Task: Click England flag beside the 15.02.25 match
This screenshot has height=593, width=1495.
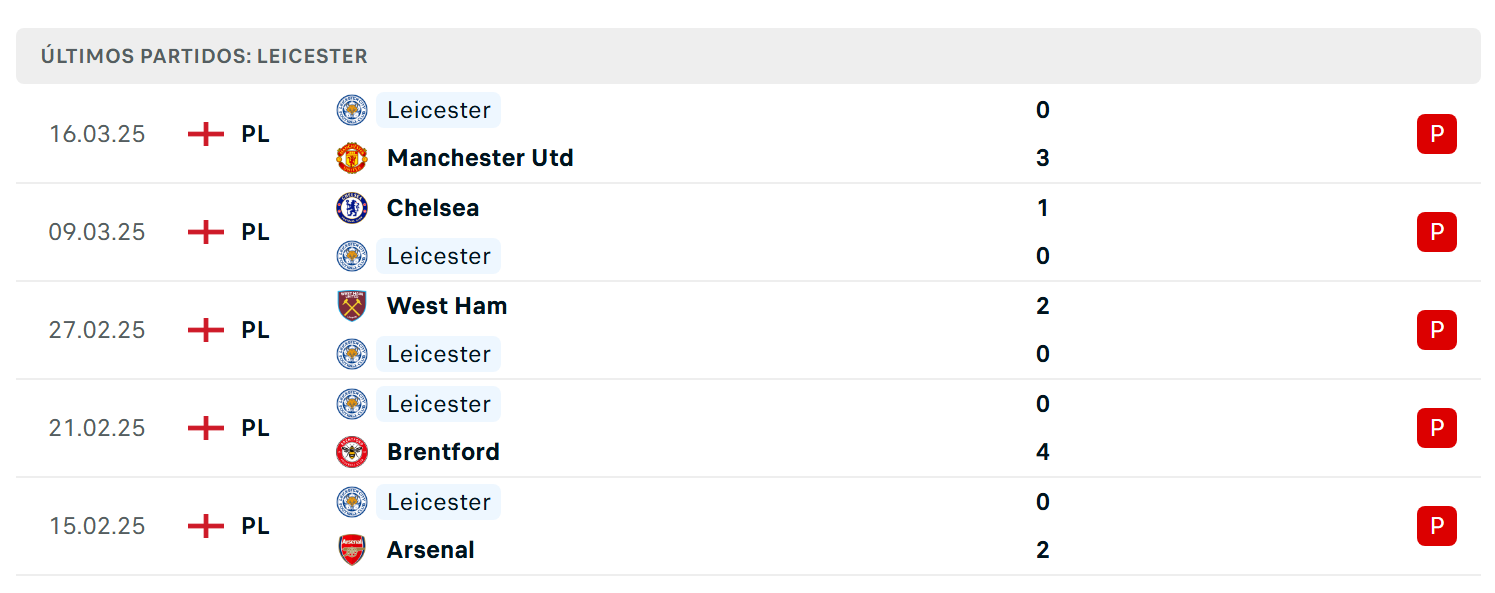Action: pos(206,526)
